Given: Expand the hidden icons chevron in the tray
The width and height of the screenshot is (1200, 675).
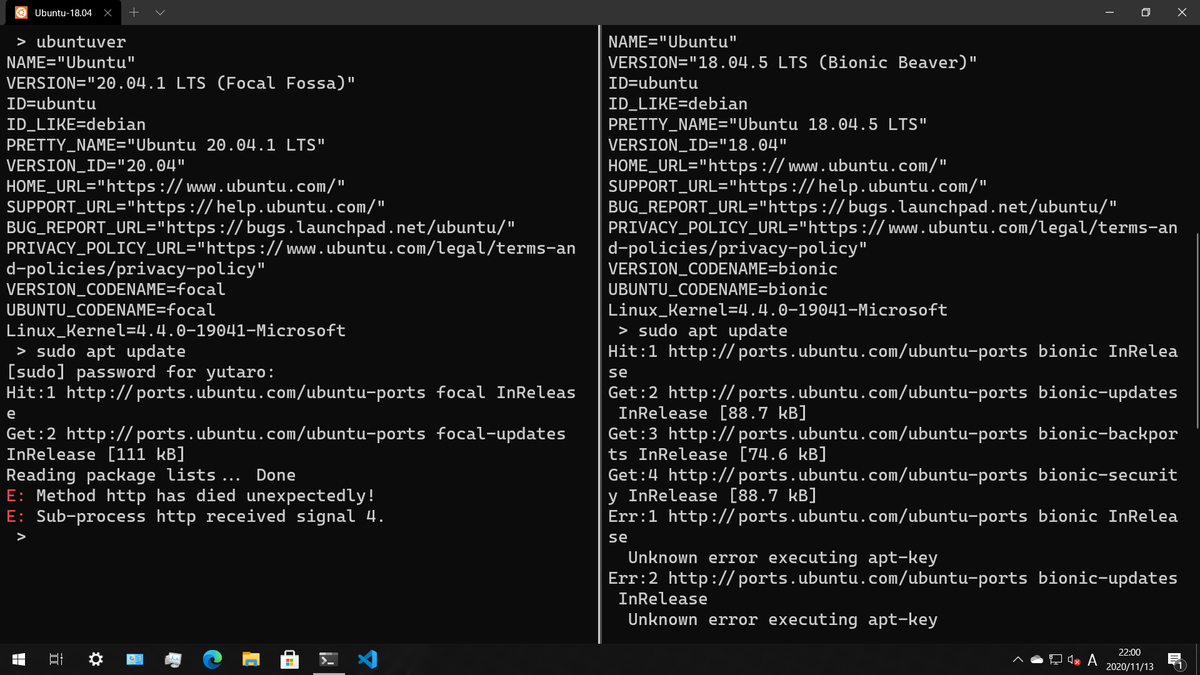Looking at the screenshot, I should point(1018,659).
